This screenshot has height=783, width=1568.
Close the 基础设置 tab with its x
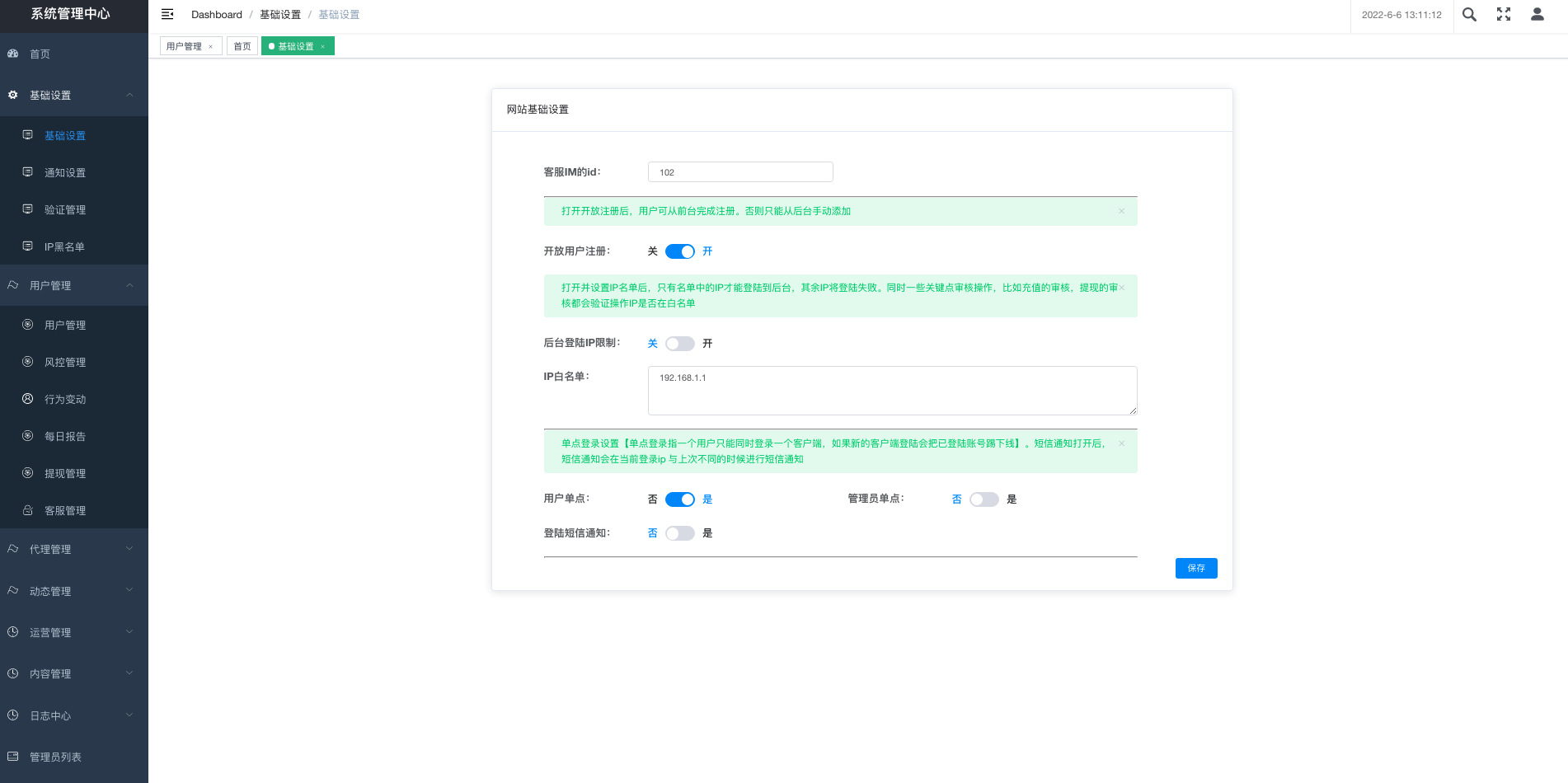click(x=323, y=47)
